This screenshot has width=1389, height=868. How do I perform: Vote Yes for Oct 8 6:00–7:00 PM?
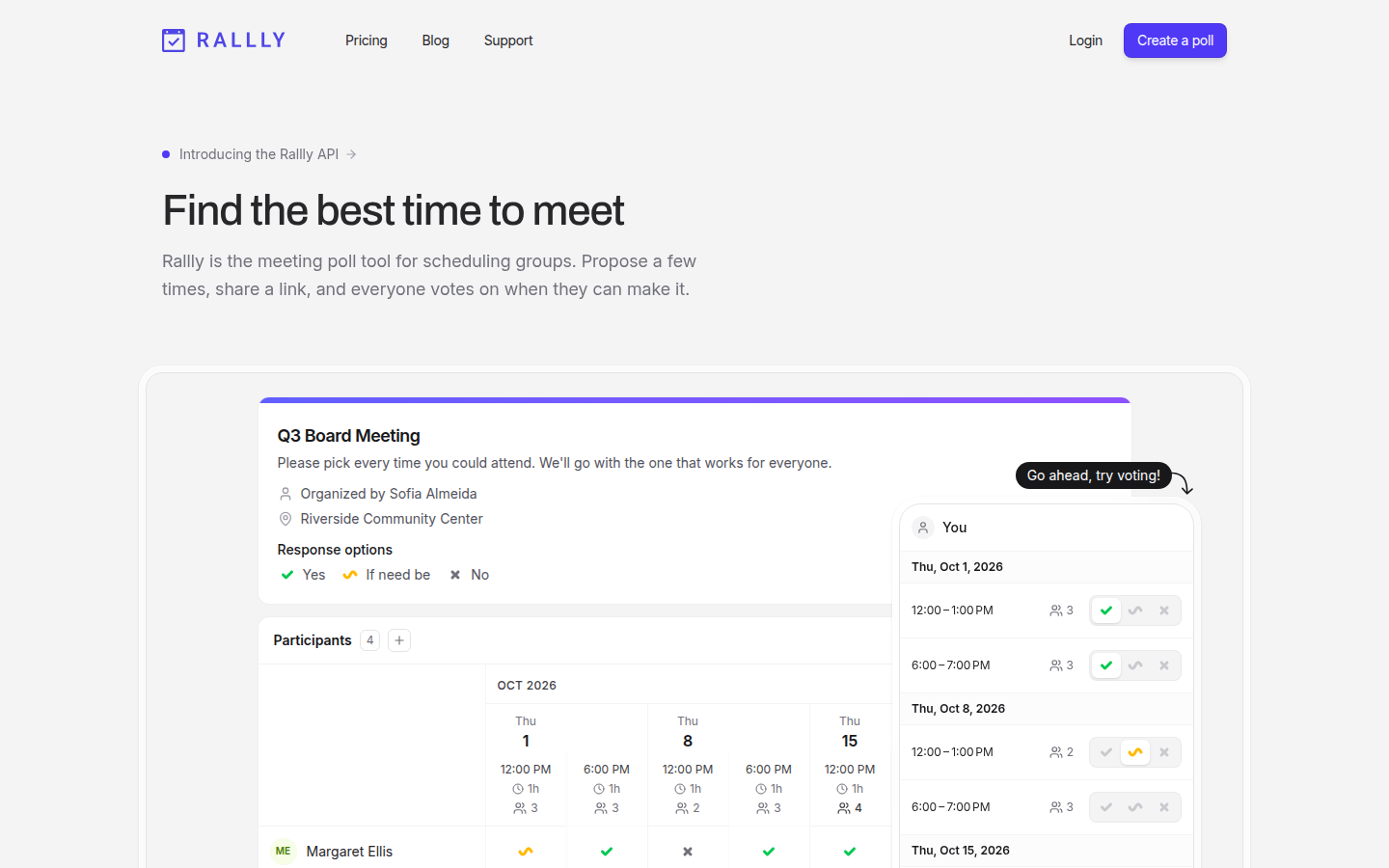point(1106,807)
